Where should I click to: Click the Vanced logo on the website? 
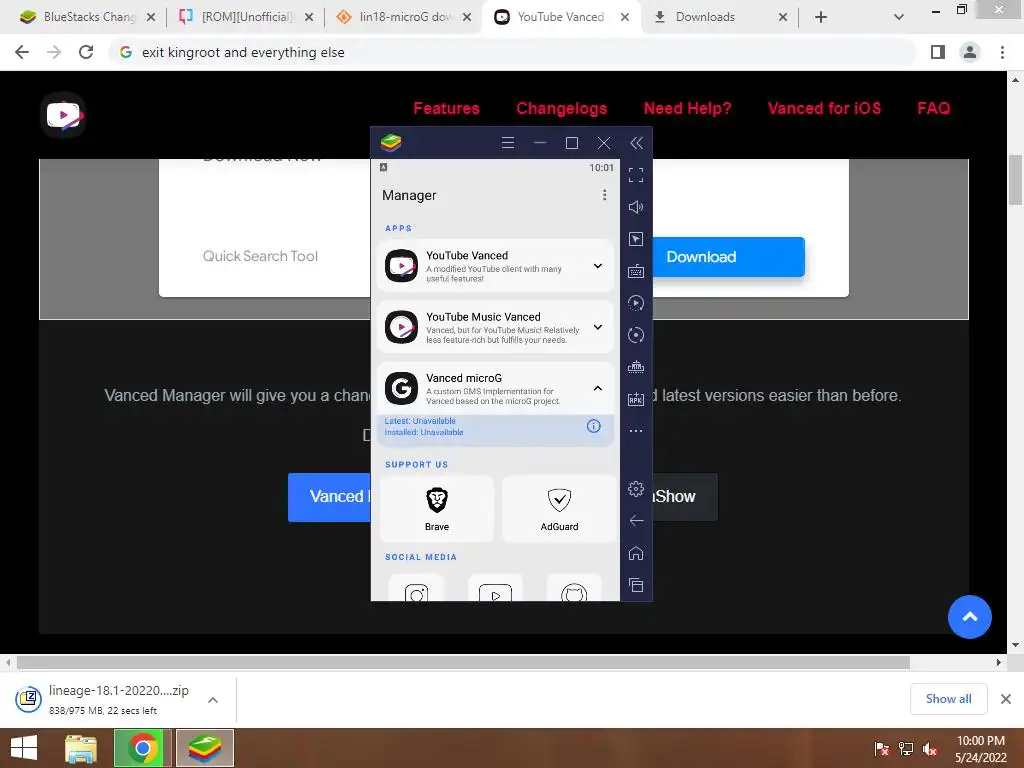(63, 116)
